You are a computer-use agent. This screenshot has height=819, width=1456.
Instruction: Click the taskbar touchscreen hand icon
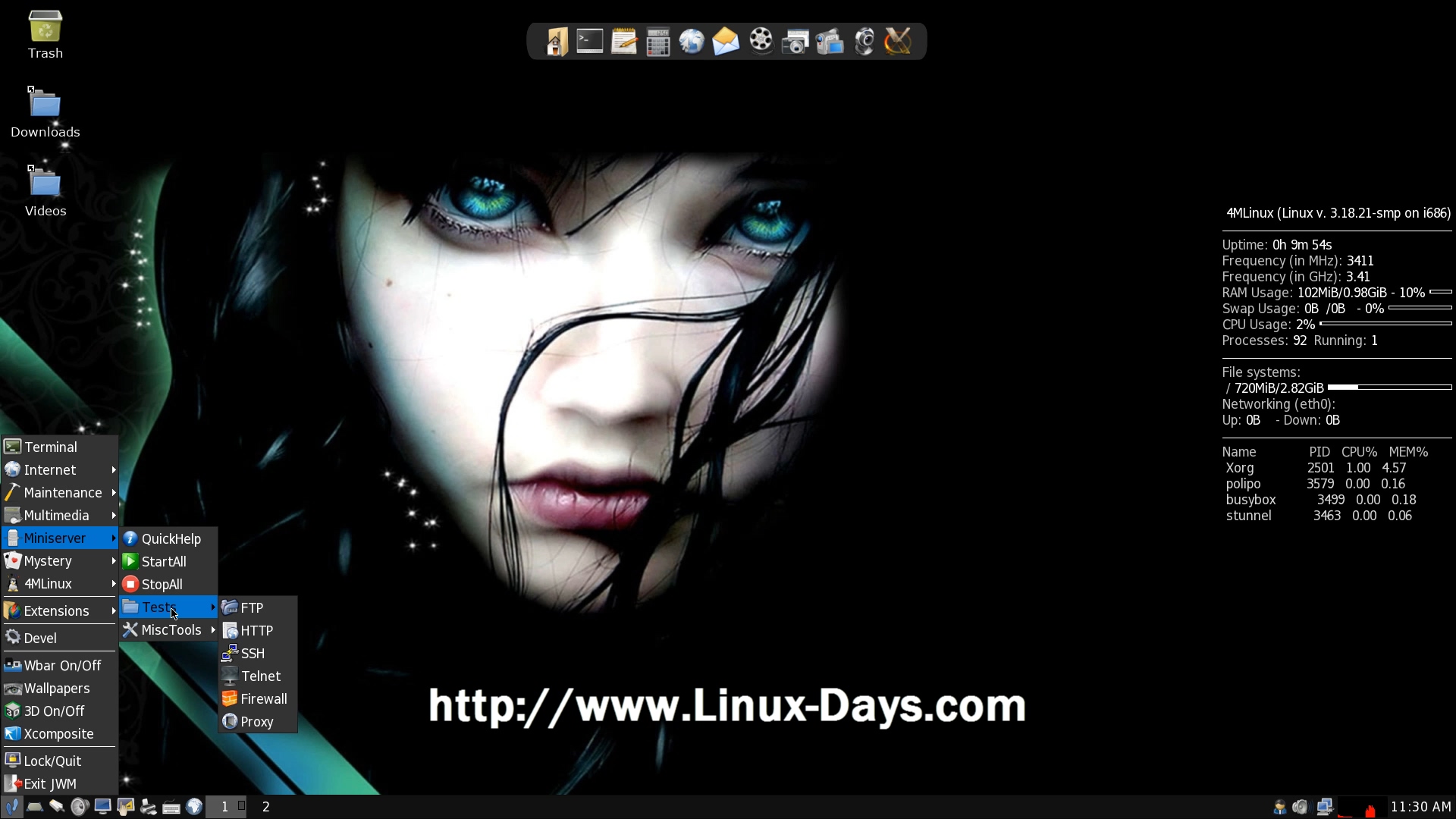pos(125,807)
